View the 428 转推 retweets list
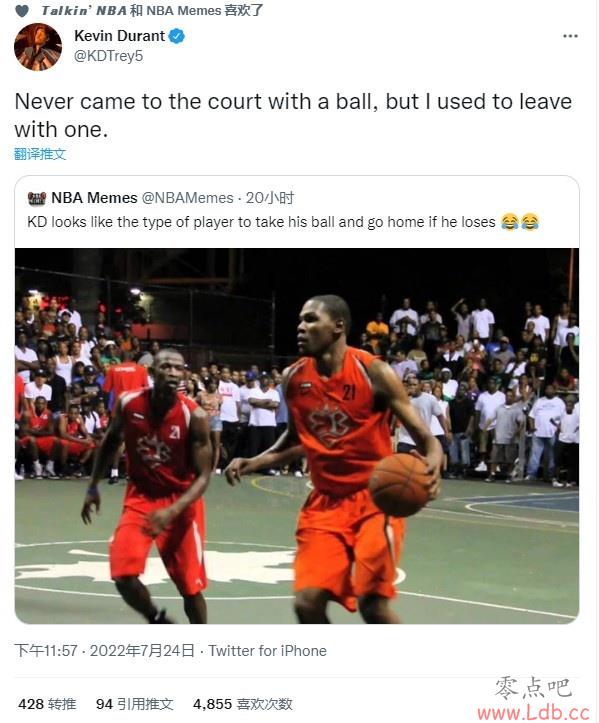The width and height of the screenshot is (599, 723). click(47, 704)
